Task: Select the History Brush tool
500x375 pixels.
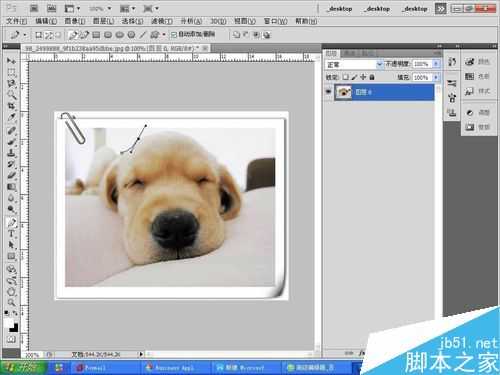Action: (x=11, y=164)
